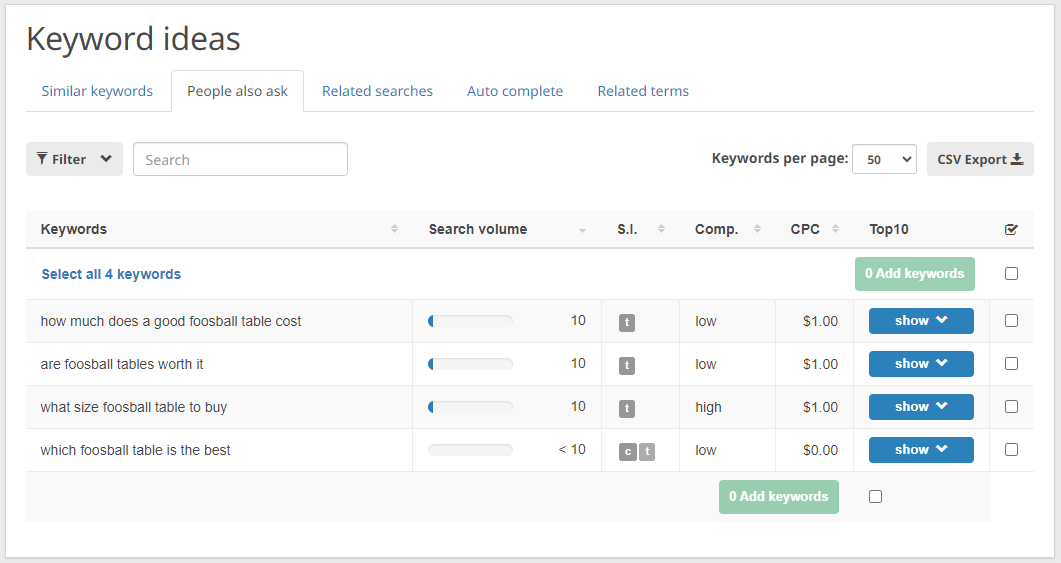Open the Filter dropdown
Viewport: 1061px width, 563px height.
tap(74, 159)
